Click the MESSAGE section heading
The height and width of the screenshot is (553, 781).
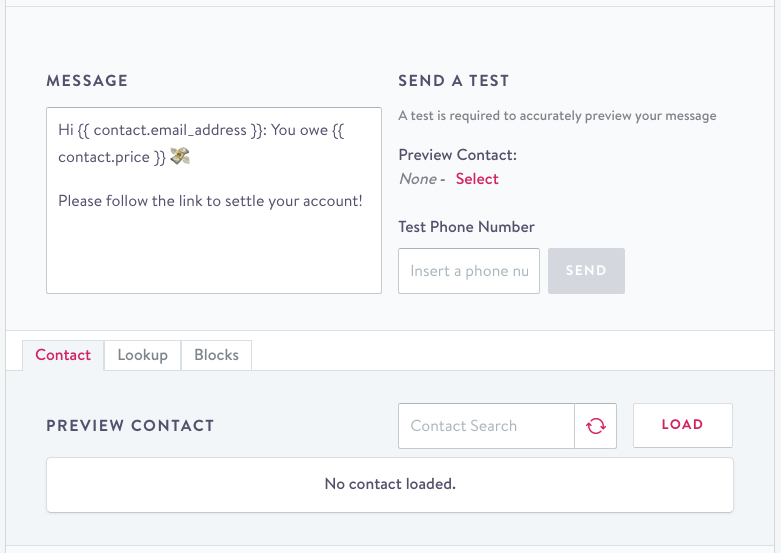tap(87, 81)
